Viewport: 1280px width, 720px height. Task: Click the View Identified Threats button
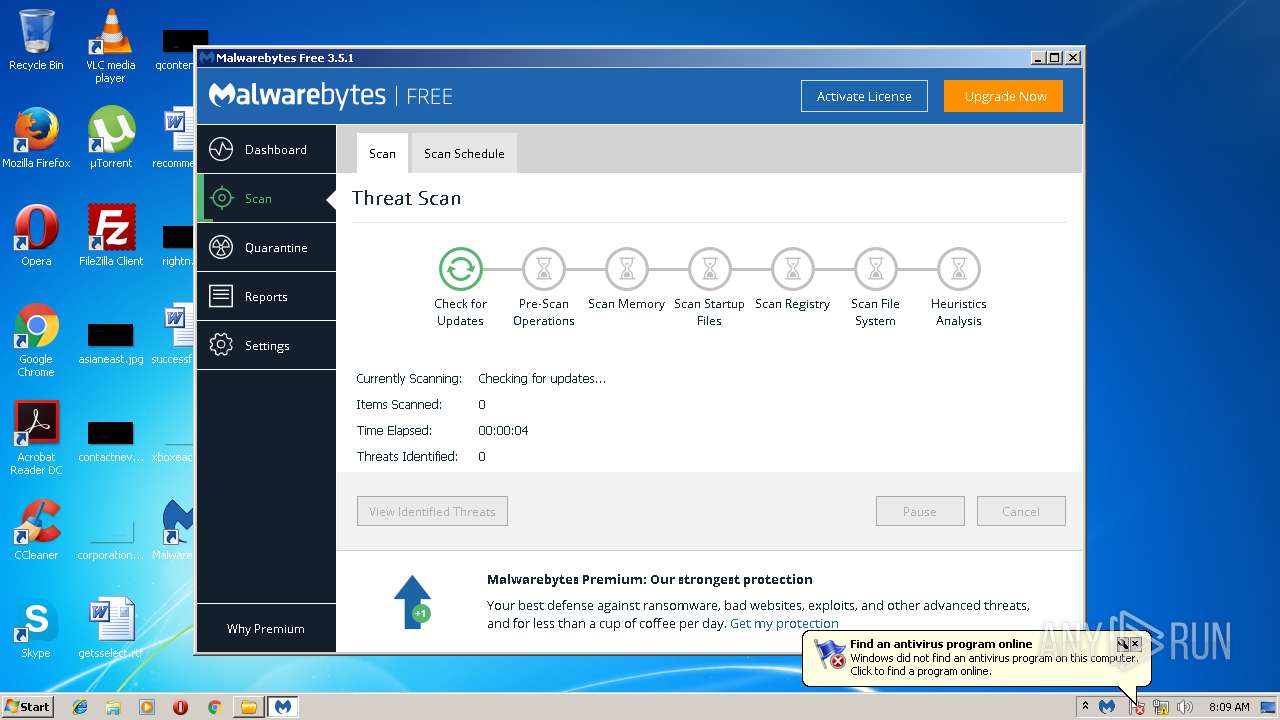432,511
